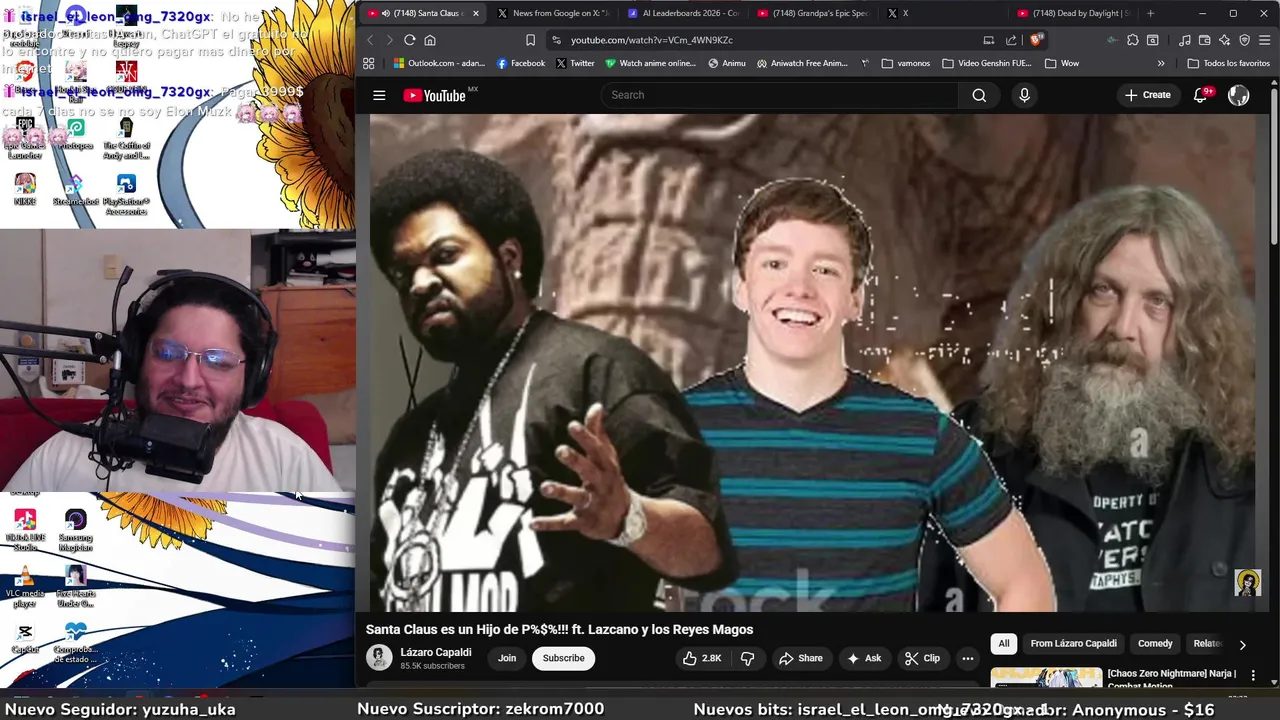This screenshot has width=1280, height=720.
Task: Like the video with thumbs up
Action: pos(702,658)
